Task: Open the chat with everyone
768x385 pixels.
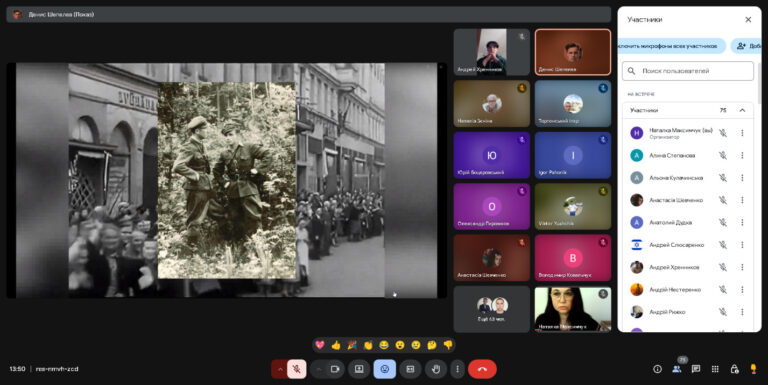Action: [x=696, y=369]
